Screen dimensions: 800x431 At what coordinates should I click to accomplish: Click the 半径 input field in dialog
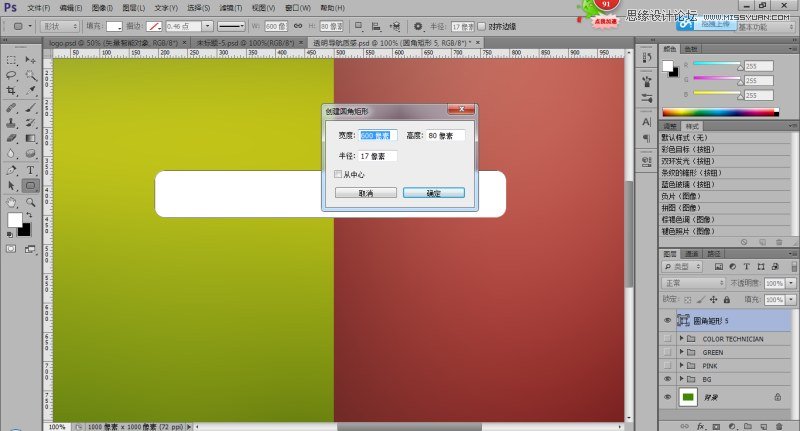point(378,156)
